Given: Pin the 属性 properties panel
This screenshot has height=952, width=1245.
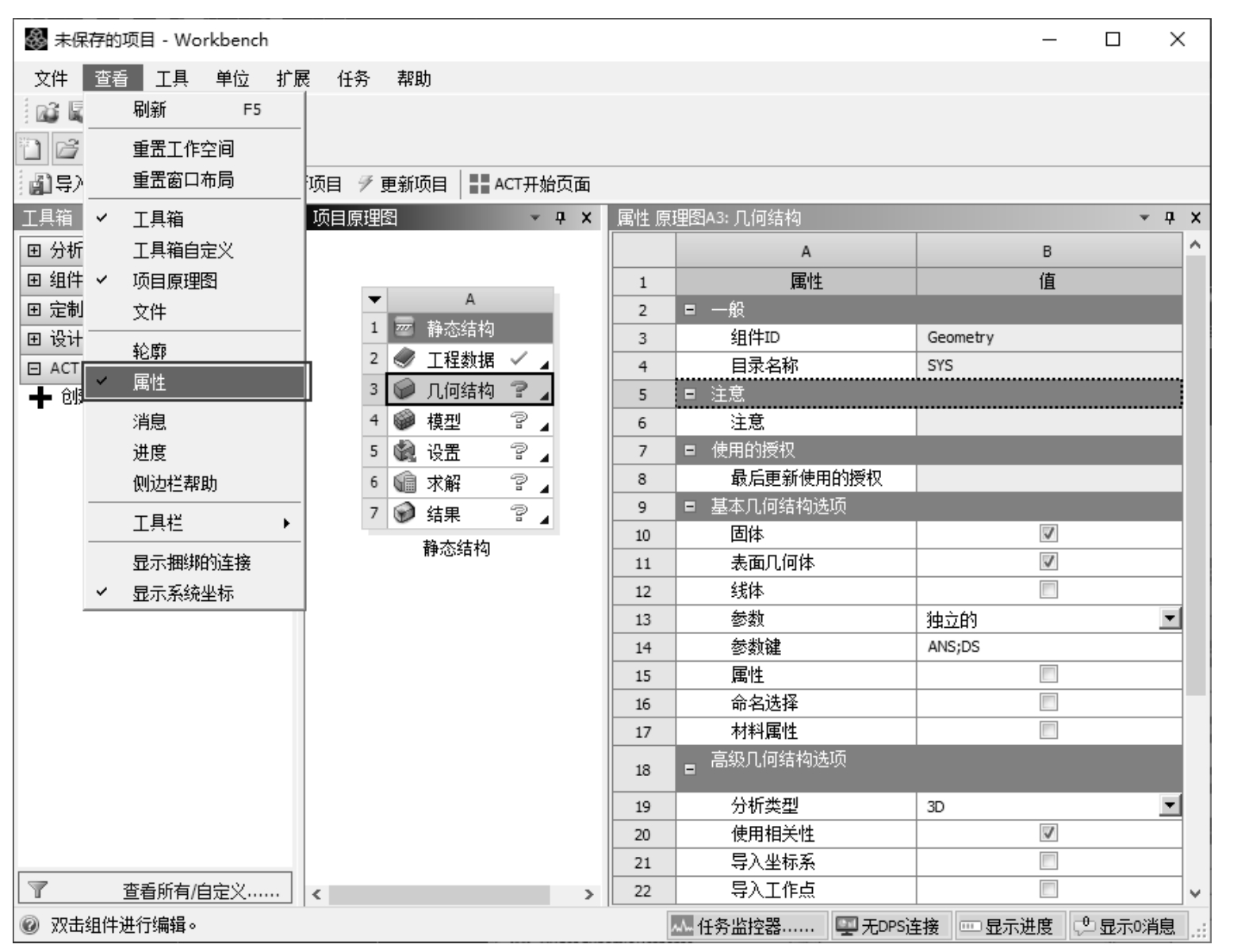Looking at the screenshot, I should pos(1170,217).
